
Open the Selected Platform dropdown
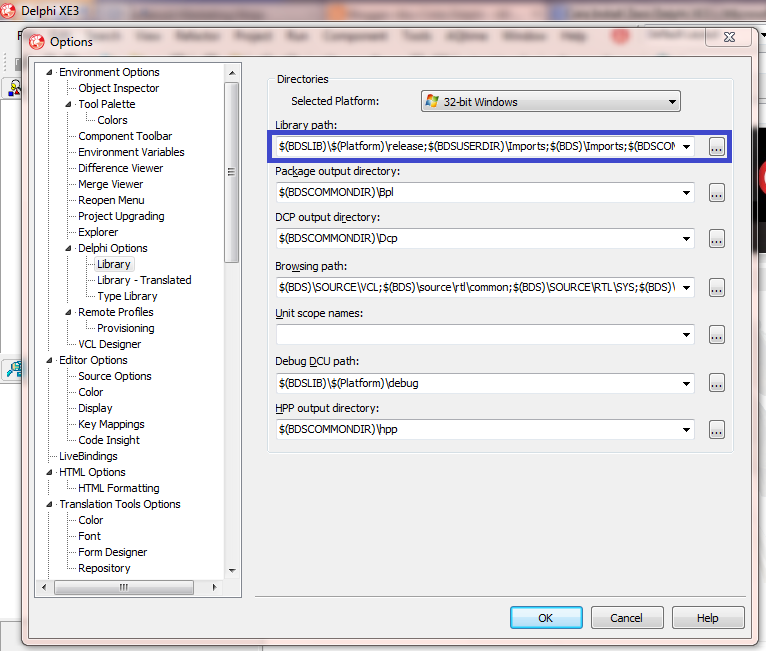pyautogui.click(x=551, y=102)
